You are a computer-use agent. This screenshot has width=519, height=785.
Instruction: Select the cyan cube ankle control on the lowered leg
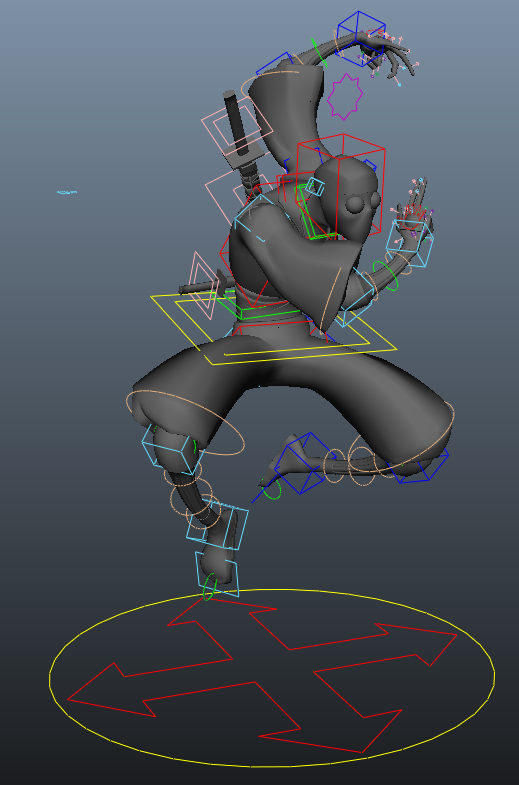point(218,526)
